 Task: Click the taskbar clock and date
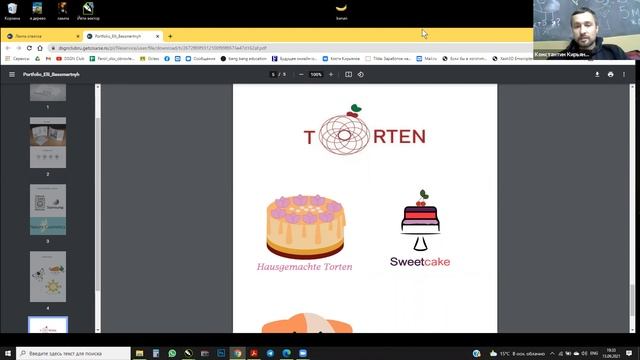(611, 353)
